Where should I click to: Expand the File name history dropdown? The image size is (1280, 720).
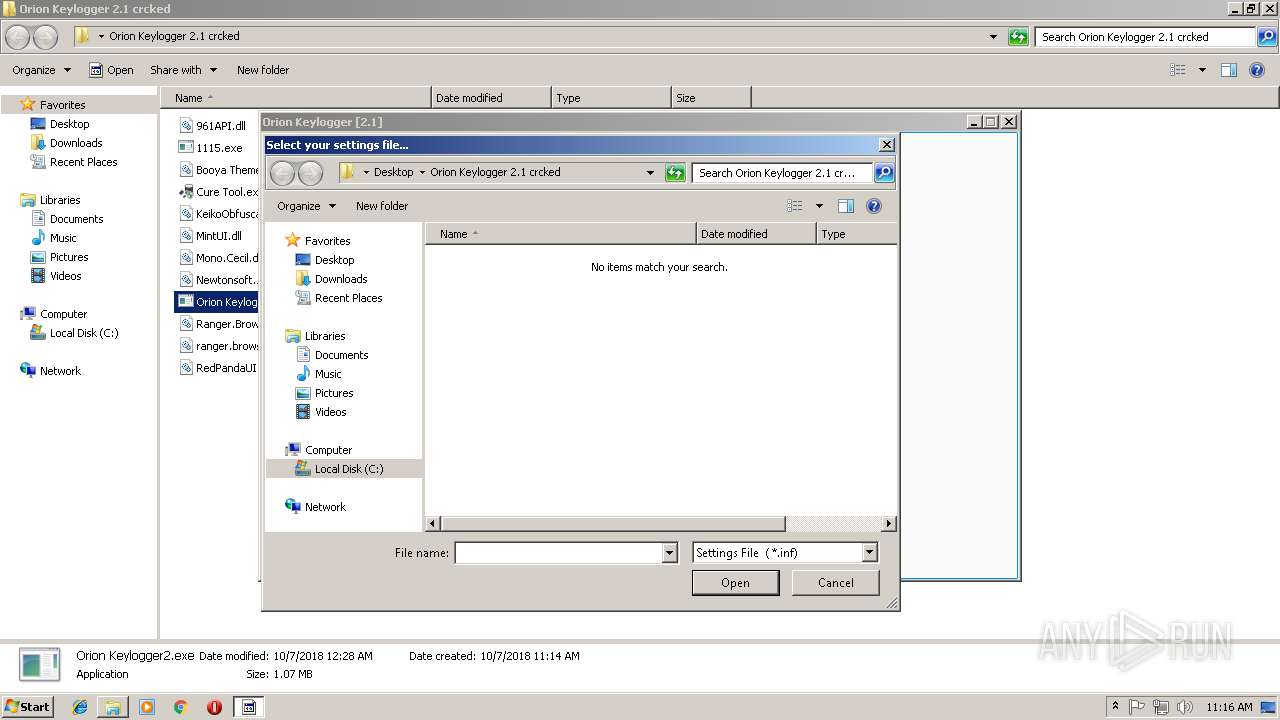point(670,553)
